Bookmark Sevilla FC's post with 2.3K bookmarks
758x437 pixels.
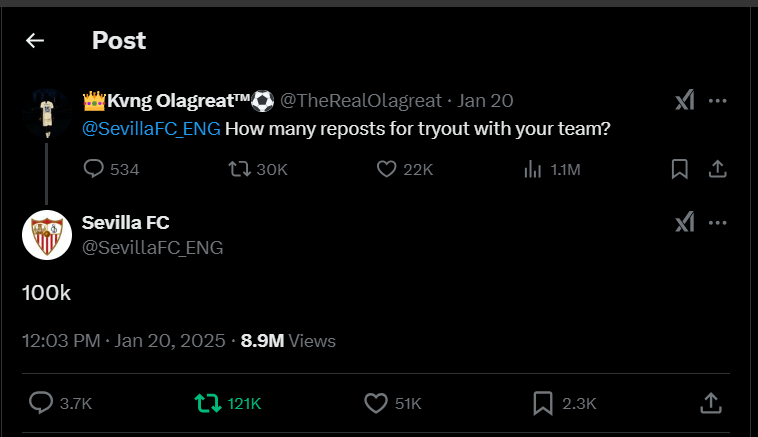pyautogui.click(x=542, y=403)
